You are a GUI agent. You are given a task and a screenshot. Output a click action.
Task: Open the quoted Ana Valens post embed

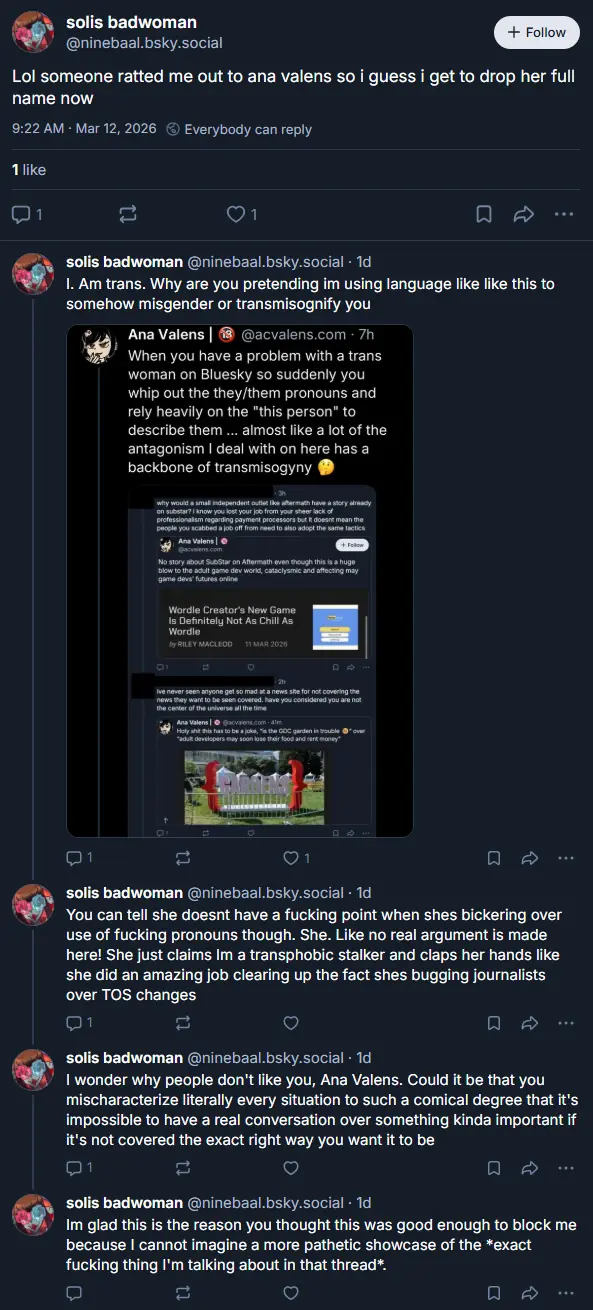tap(240, 581)
